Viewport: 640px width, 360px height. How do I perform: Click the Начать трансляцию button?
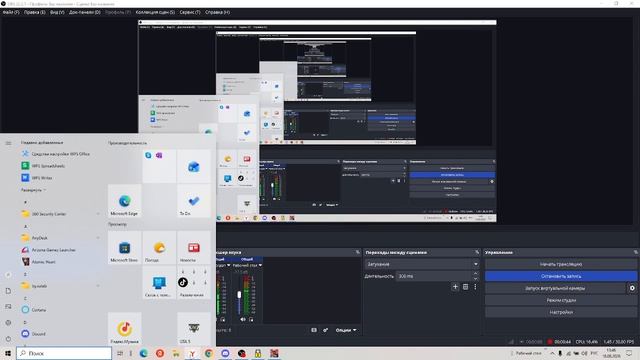click(x=561, y=264)
